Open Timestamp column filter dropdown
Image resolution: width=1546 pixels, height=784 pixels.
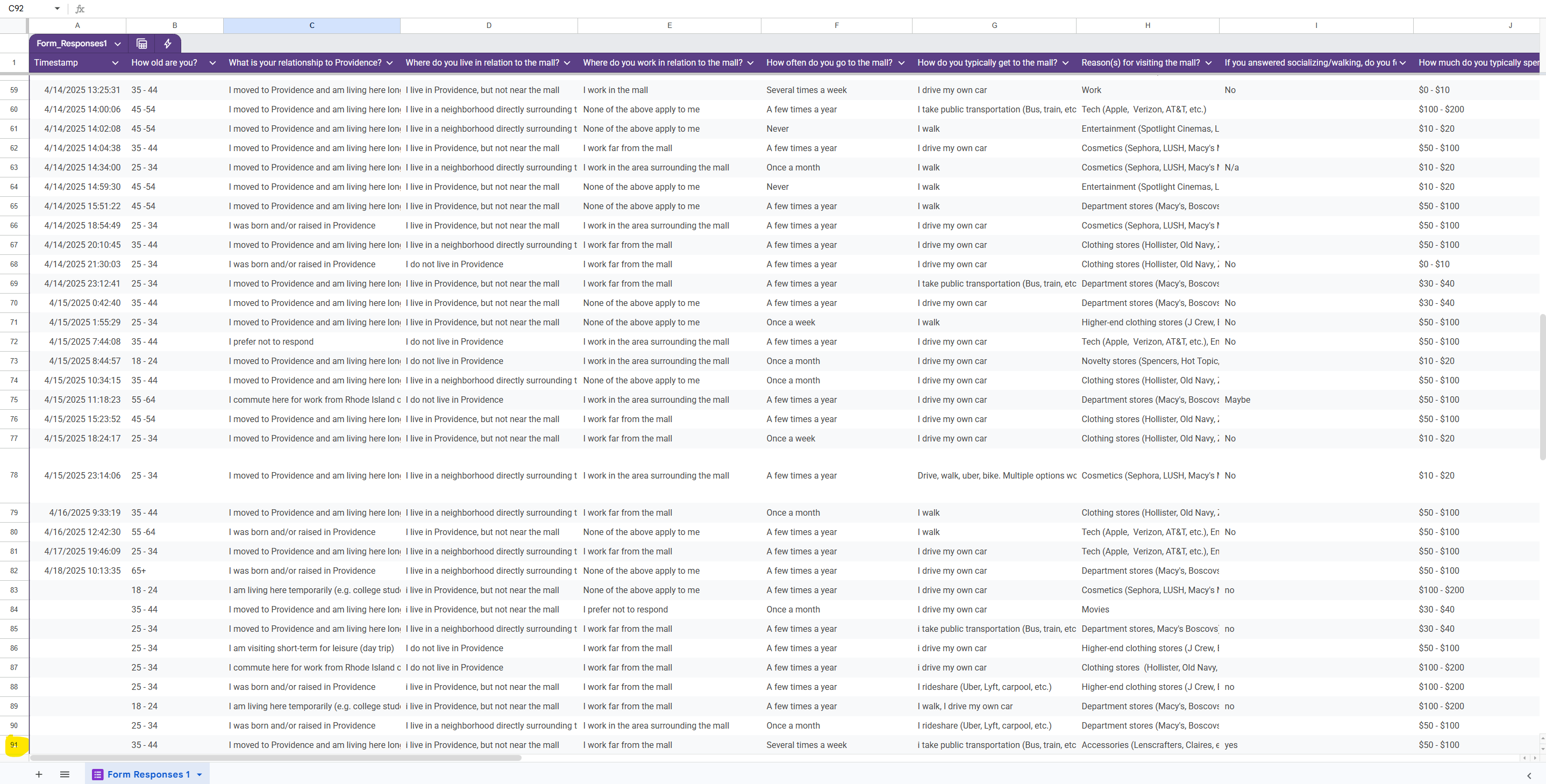coord(115,63)
